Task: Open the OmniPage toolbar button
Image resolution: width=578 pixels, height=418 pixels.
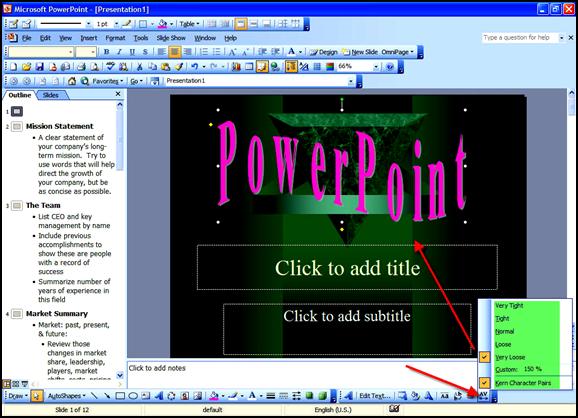Action: pos(397,52)
